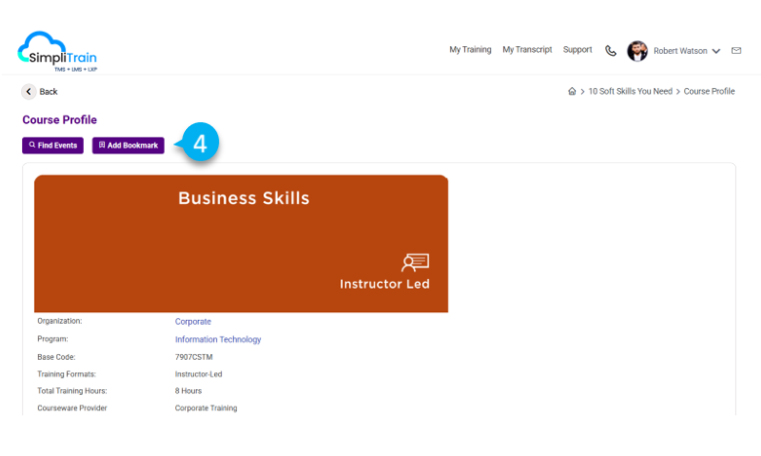Open the My Training menu

pyautogui.click(x=470, y=50)
